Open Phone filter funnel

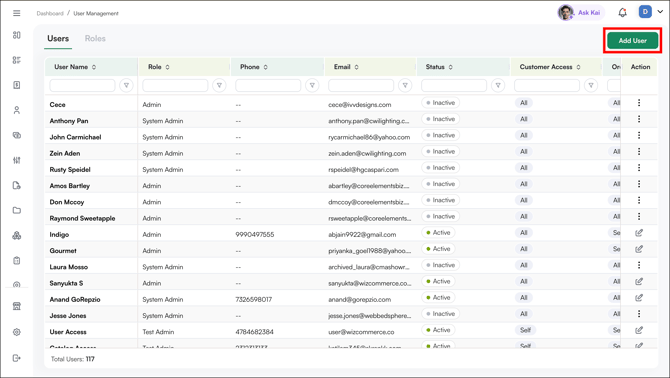point(312,85)
